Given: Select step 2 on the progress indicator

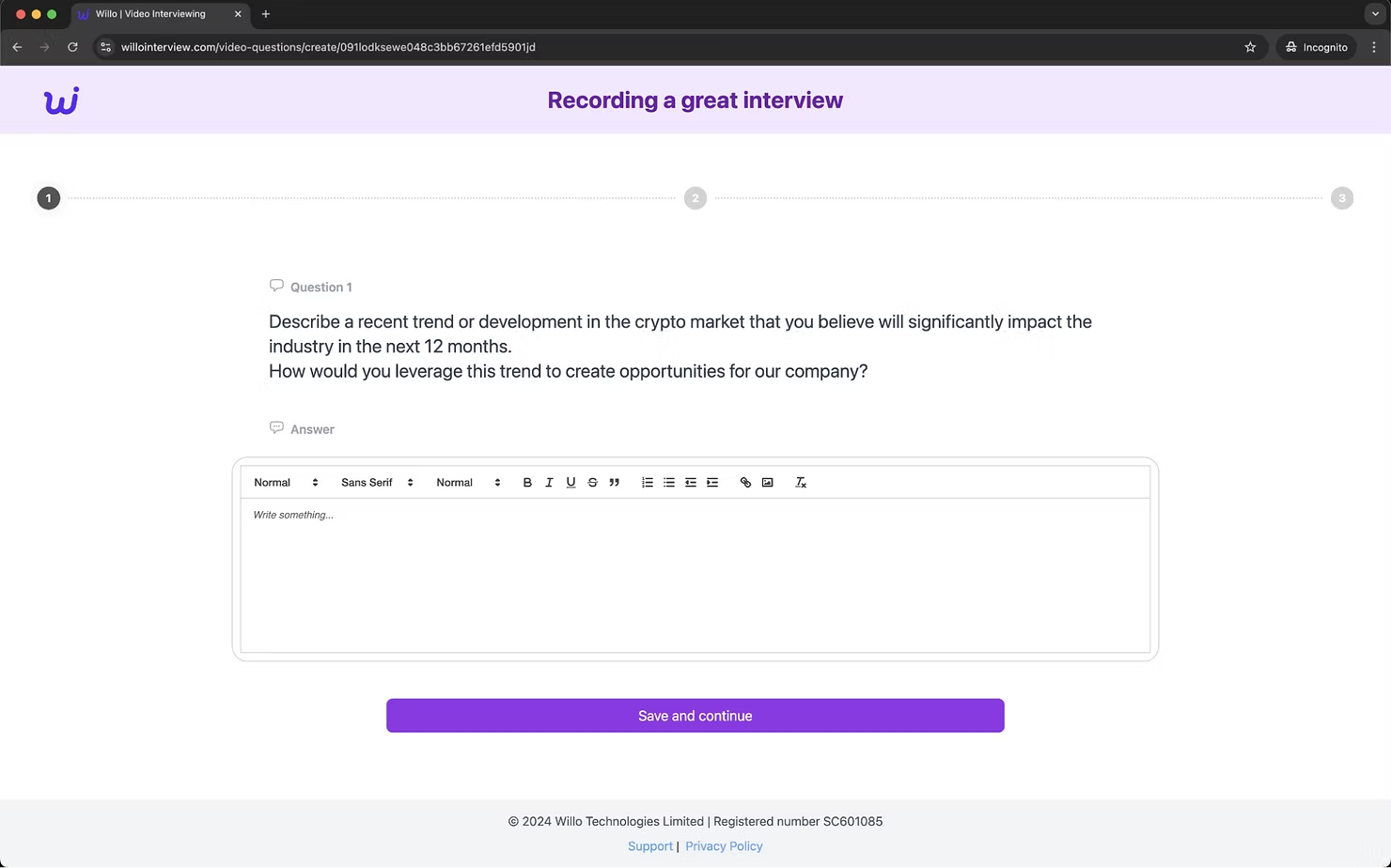Looking at the screenshot, I should tap(695, 197).
